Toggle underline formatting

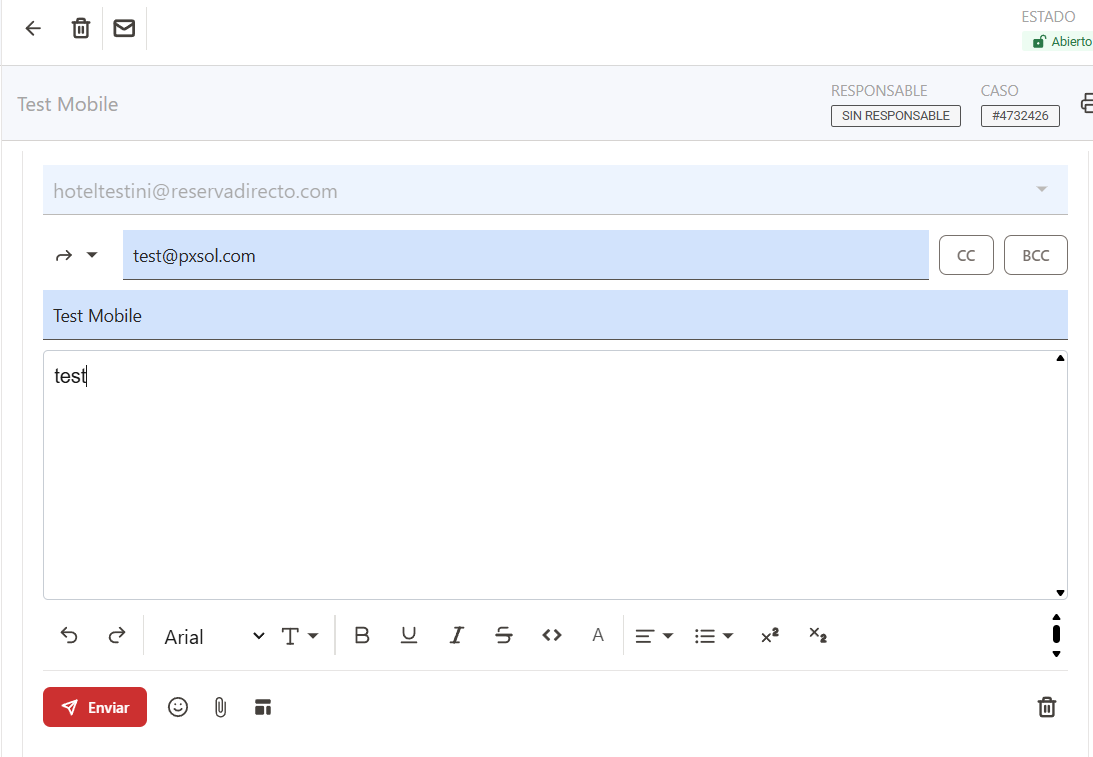click(409, 635)
